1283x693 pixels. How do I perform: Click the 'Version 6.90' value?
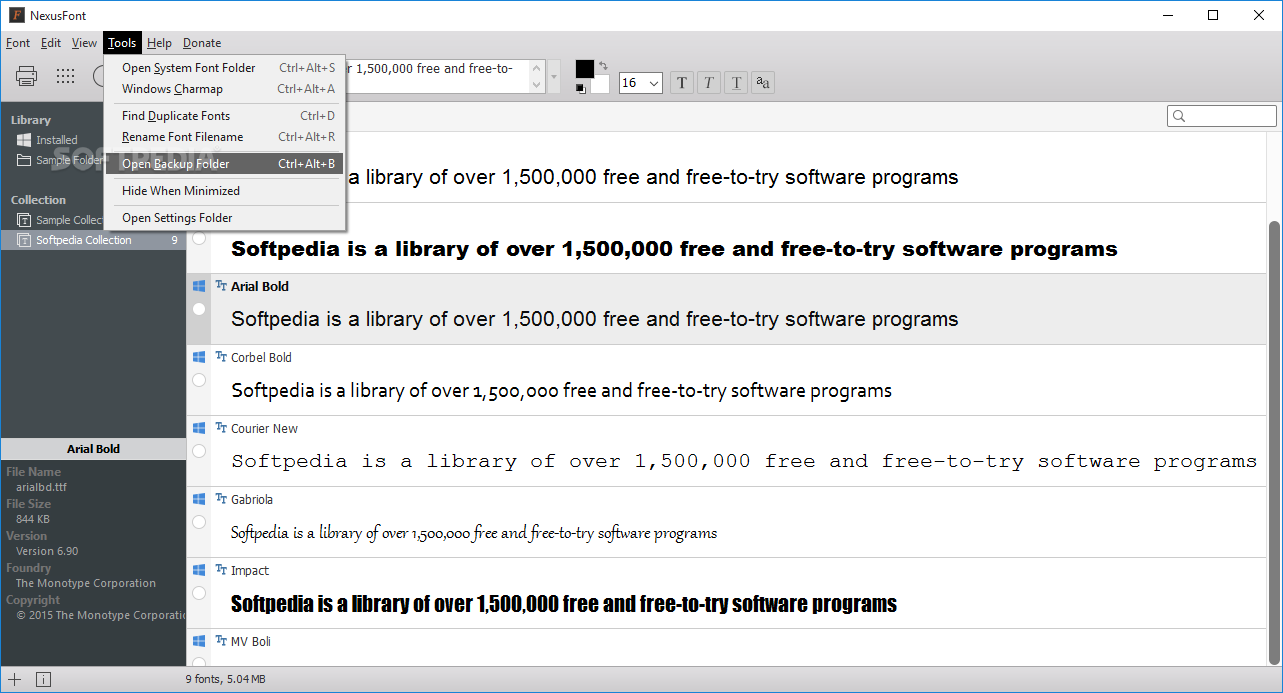47,551
